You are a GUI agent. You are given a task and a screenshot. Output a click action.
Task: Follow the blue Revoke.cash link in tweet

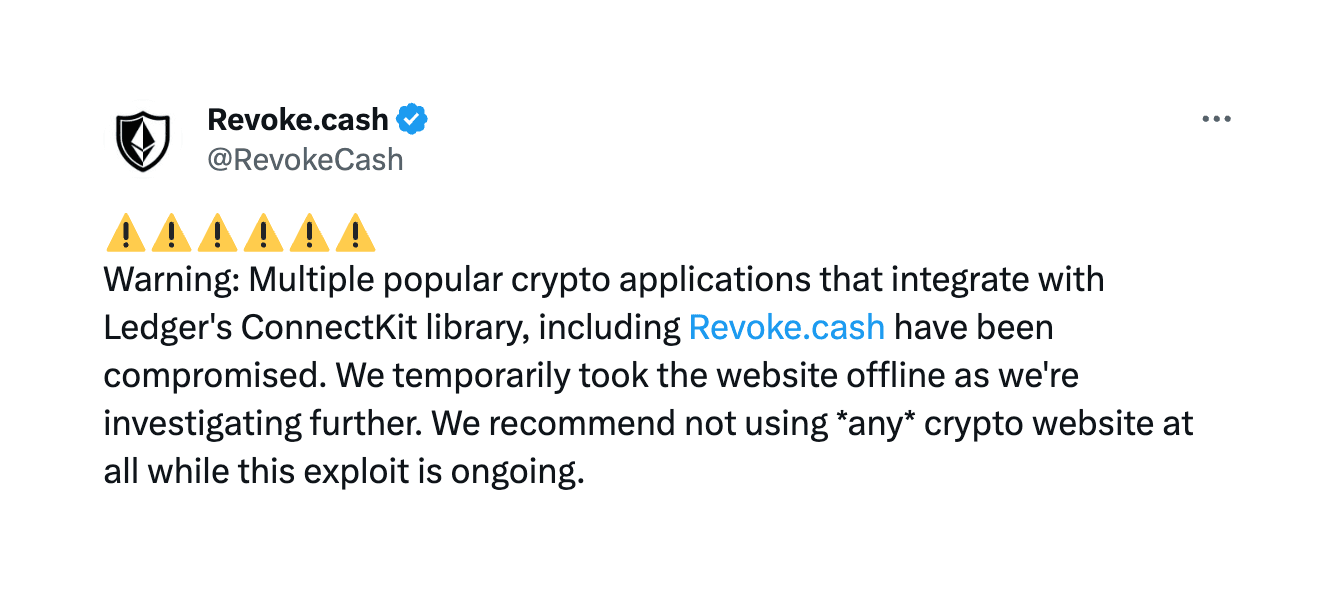click(x=787, y=327)
